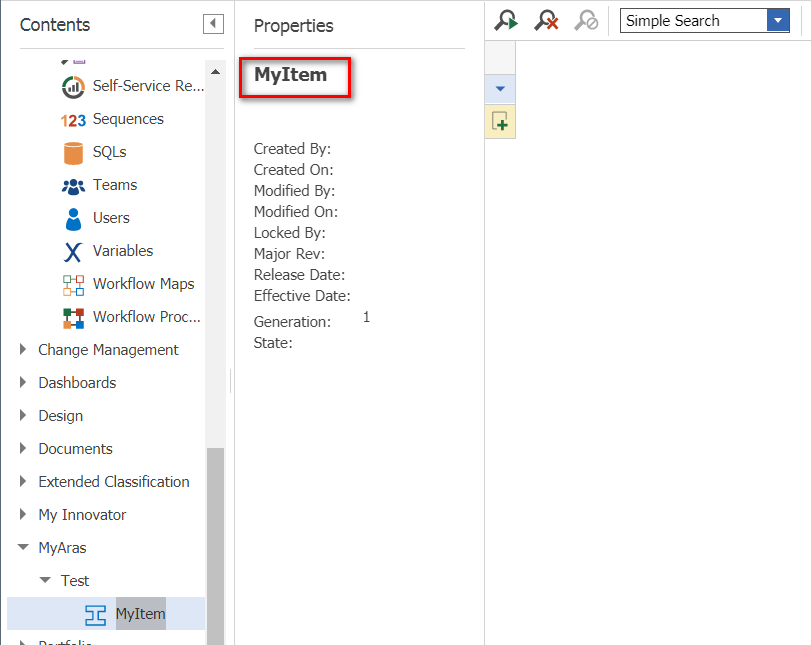Viewport: 811px width, 645px height.
Task: Click the Locked By: property label
Action: tap(290, 233)
